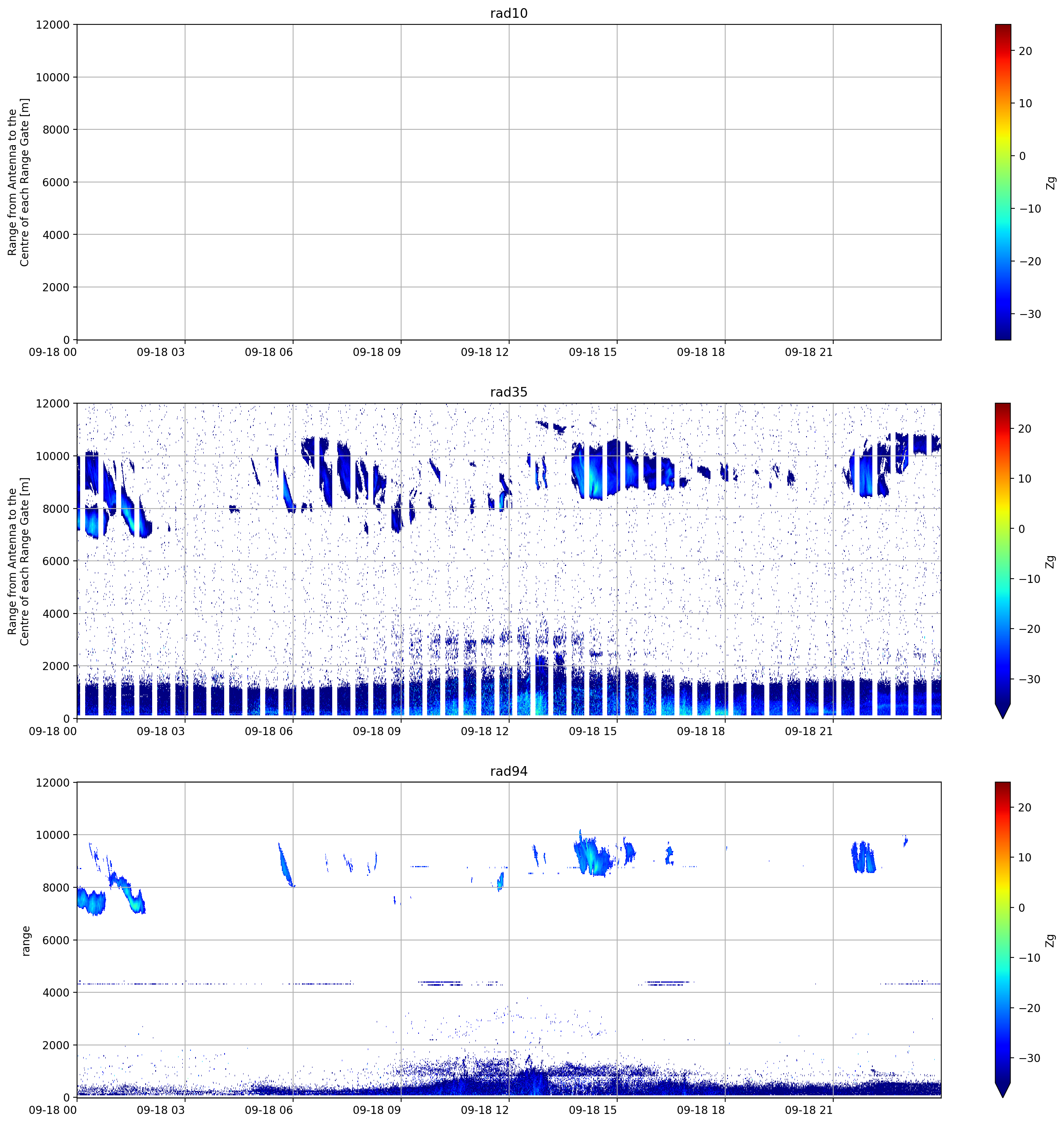
Task: Click "09-18 12" tick under the rad10 plot
Action: coord(485,352)
